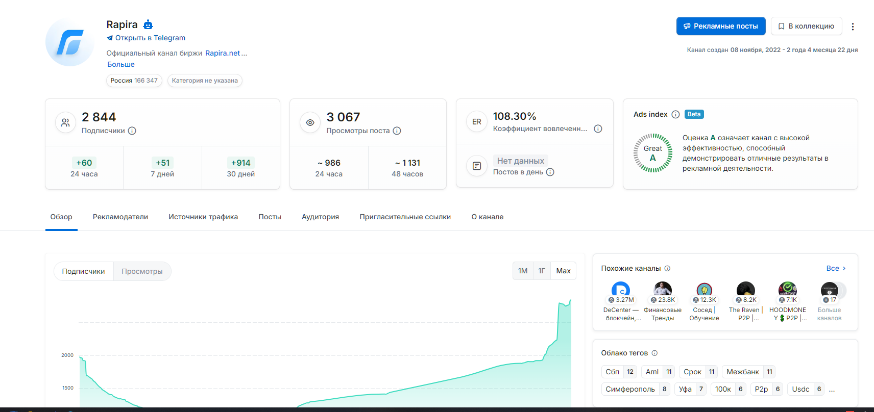874x412 pixels.
Task: Select the Сбп tag
Action: [619, 372]
